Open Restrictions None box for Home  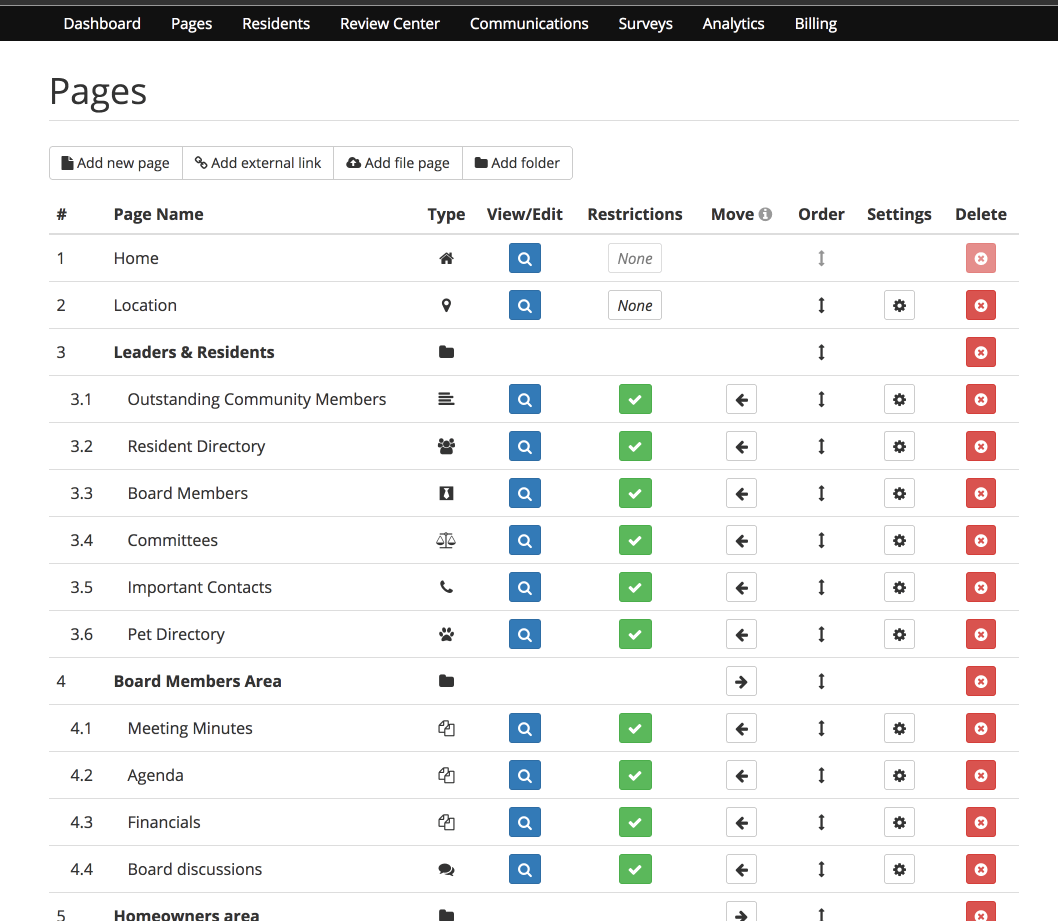point(634,258)
